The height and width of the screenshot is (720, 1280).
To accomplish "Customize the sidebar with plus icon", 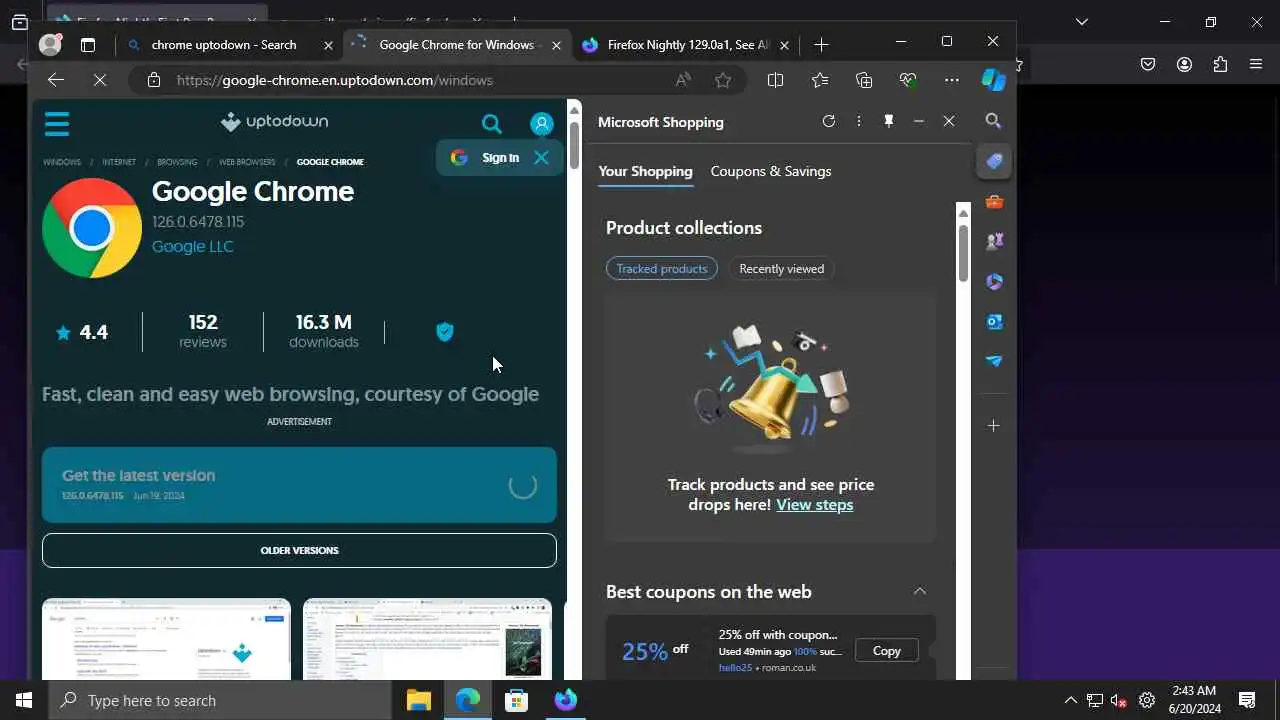I will coord(993,426).
